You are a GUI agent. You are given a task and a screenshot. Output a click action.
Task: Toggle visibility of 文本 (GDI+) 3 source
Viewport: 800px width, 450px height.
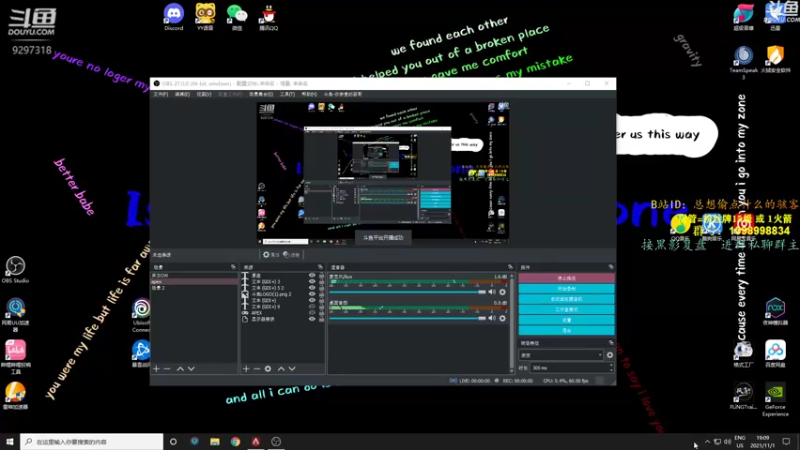(312, 281)
